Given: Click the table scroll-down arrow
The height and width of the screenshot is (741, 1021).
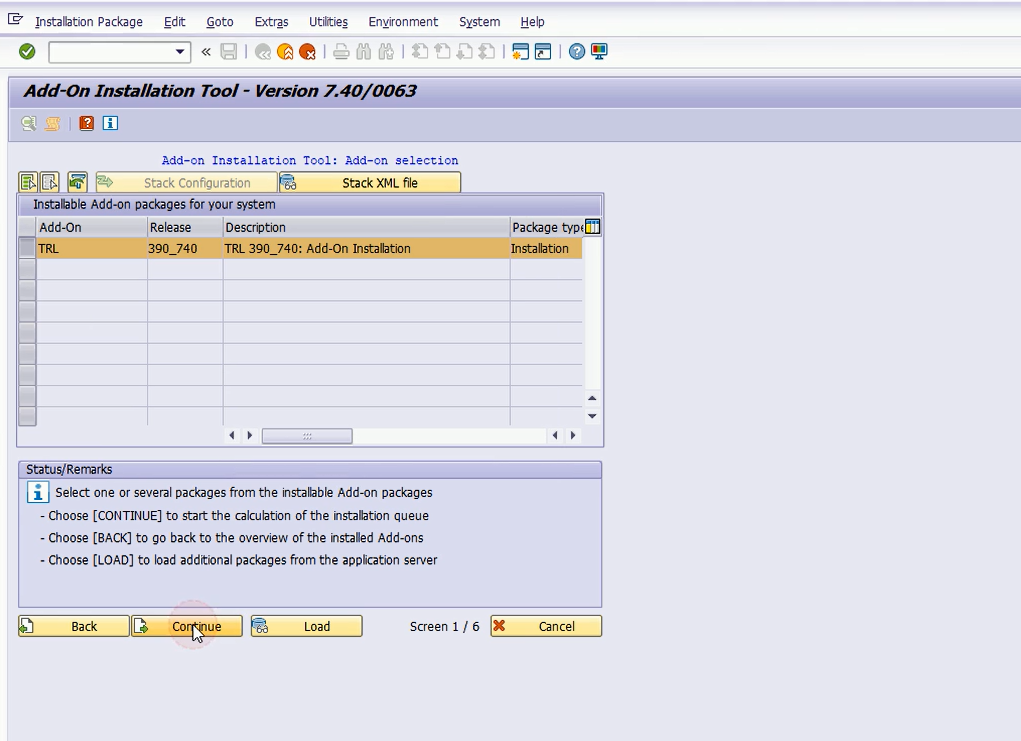Looking at the screenshot, I should 592,416.
